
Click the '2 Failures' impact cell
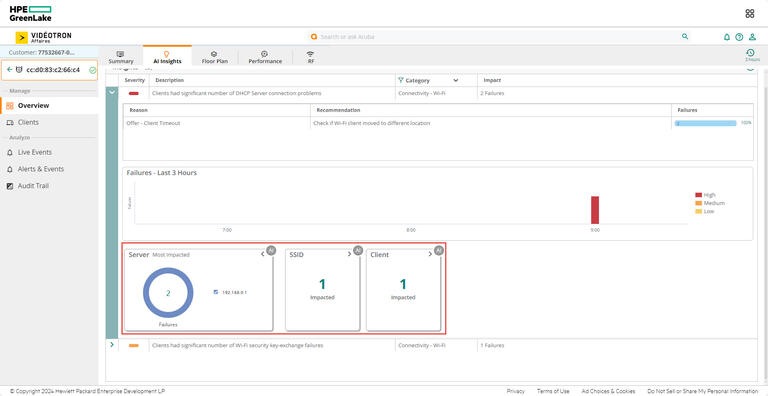pyautogui.click(x=493, y=93)
